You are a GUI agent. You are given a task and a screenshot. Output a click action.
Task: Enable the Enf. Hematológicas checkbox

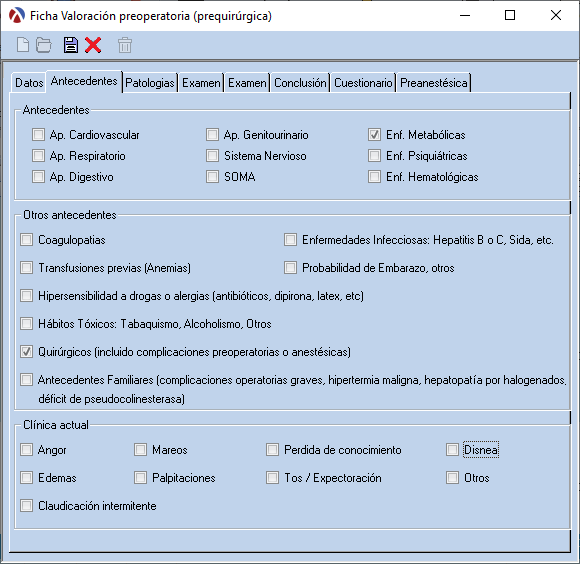(374, 177)
